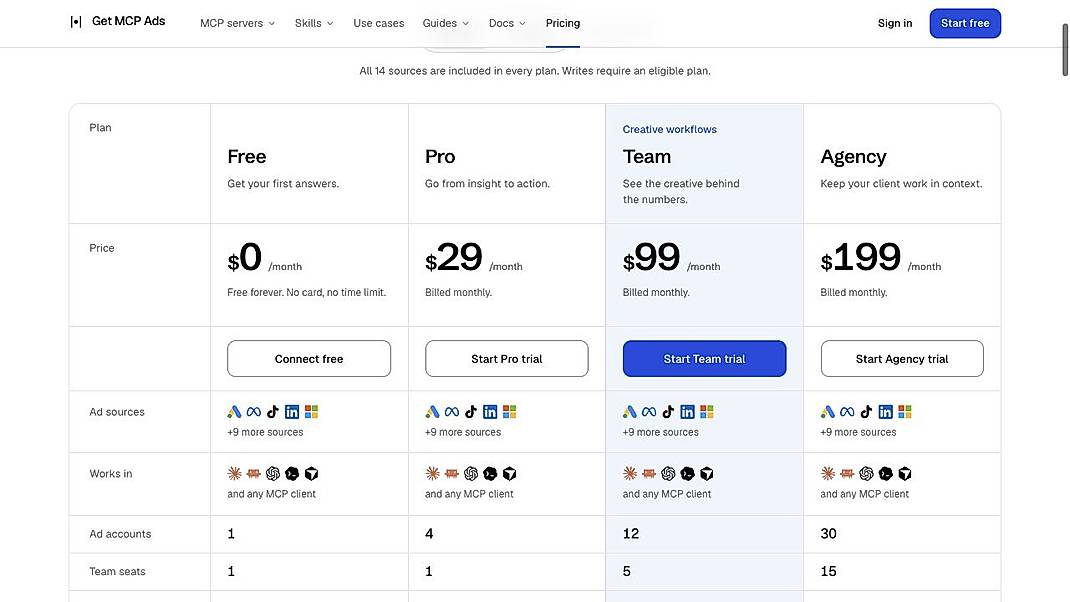Click '+9 more sources' in Pro column
The image size is (1070, 602).
point(463,432)
